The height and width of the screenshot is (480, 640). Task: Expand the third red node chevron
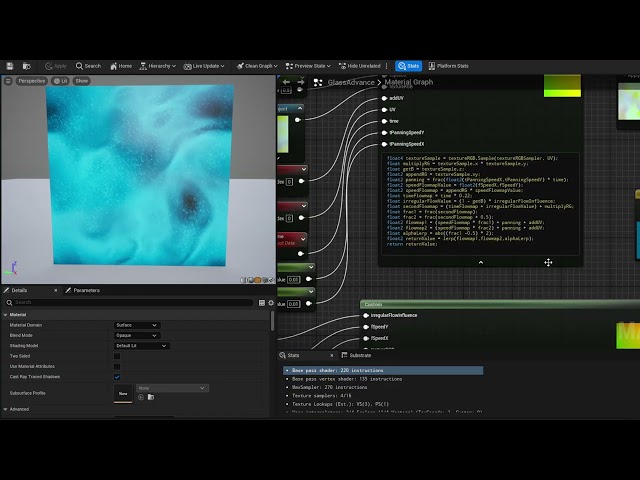303,239
